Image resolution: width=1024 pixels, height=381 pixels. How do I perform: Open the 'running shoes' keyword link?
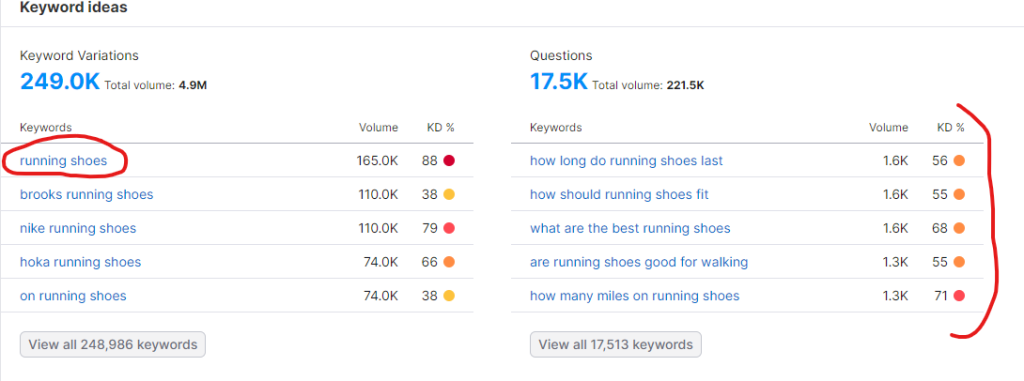coord(63,161)
